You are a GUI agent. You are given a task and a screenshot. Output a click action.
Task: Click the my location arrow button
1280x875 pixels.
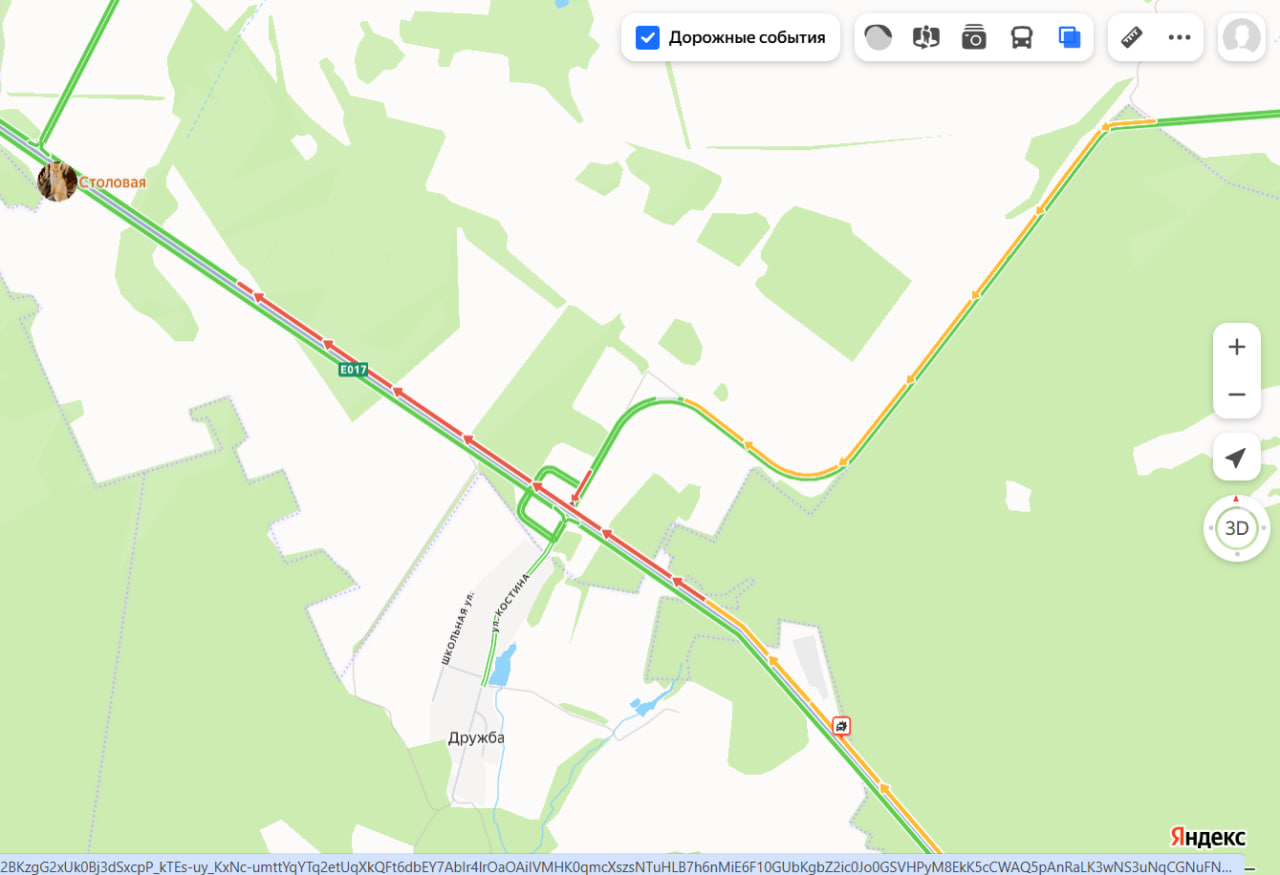[1237, 458]
